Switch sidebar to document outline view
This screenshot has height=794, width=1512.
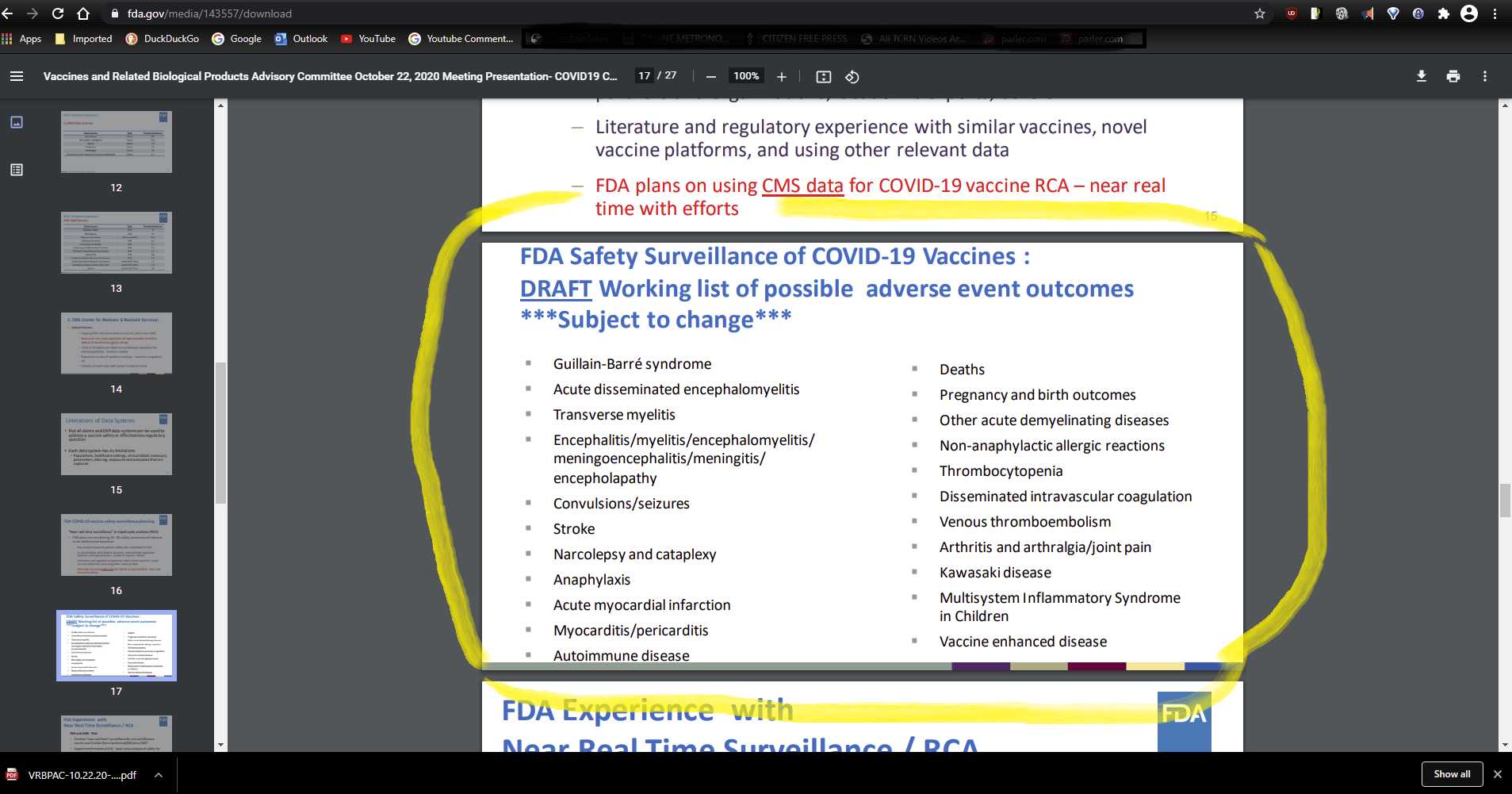click(x=17, y=170)
